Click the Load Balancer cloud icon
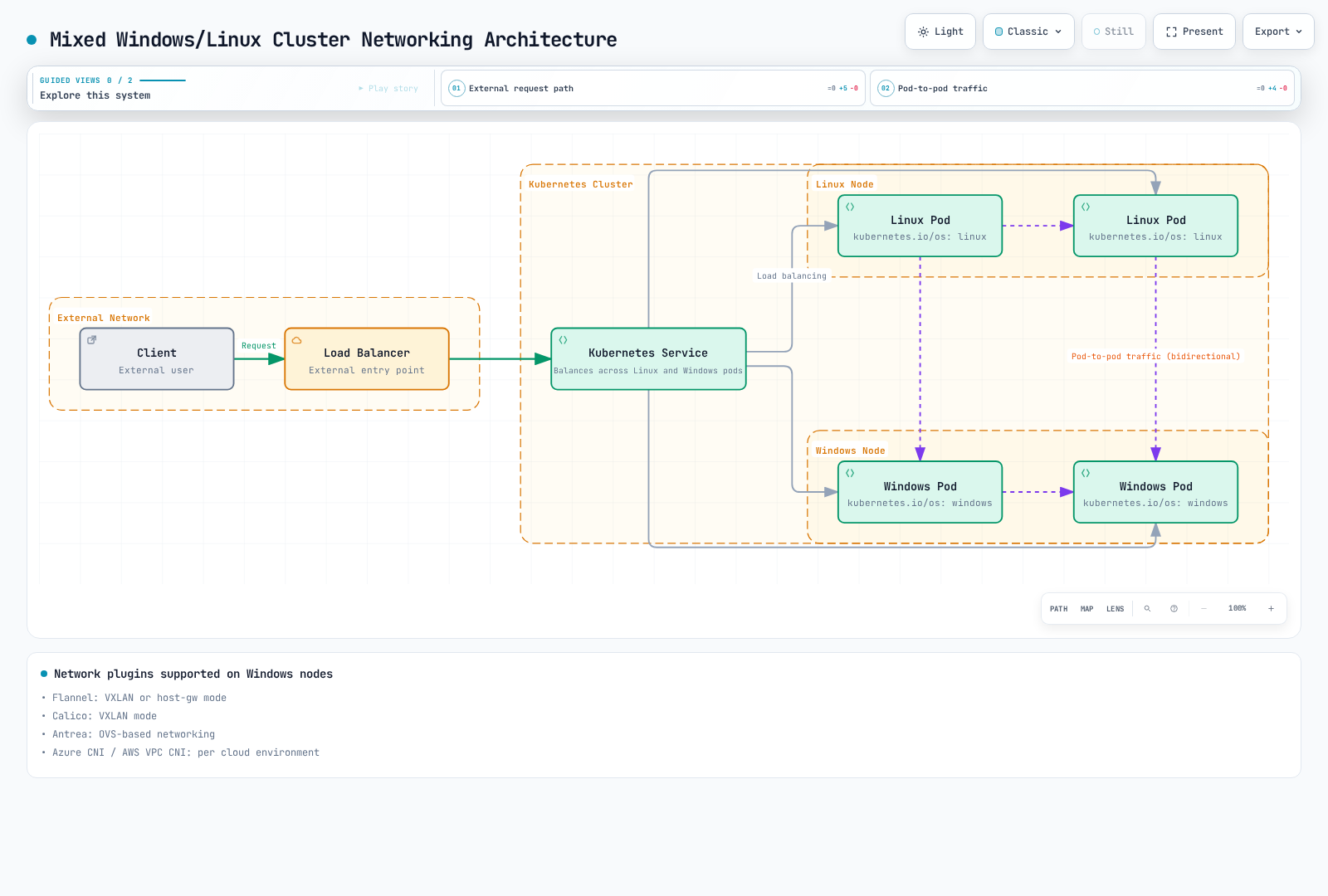The height and width of the screenshot is (896, 1328). (296, 340)
